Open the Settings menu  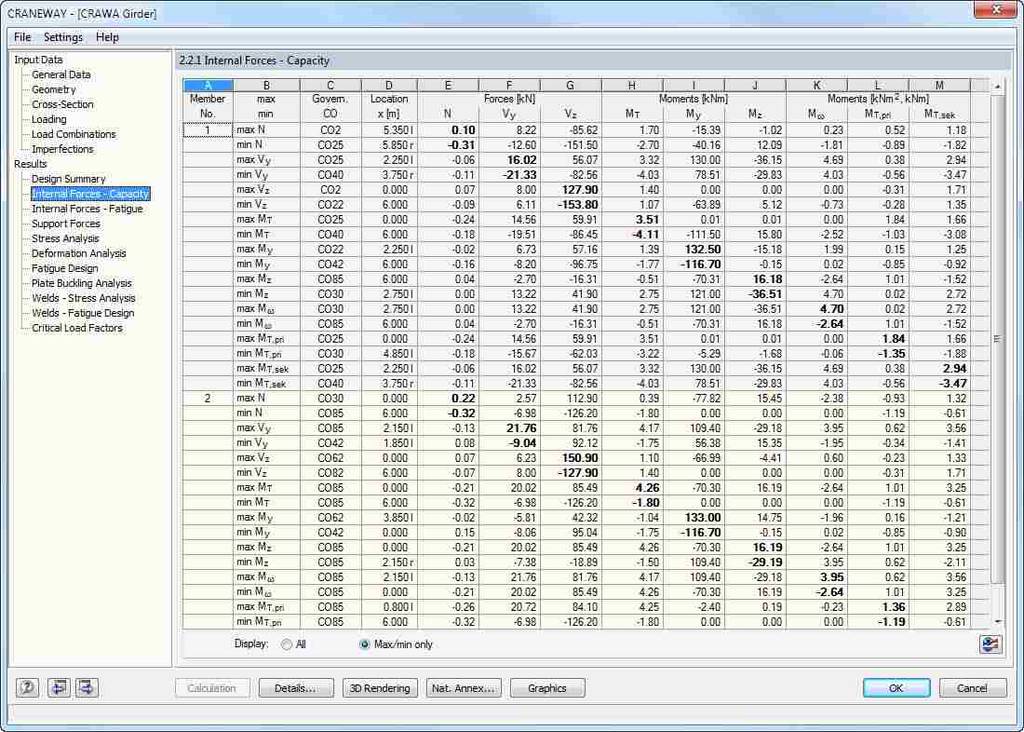coord(63,37)
